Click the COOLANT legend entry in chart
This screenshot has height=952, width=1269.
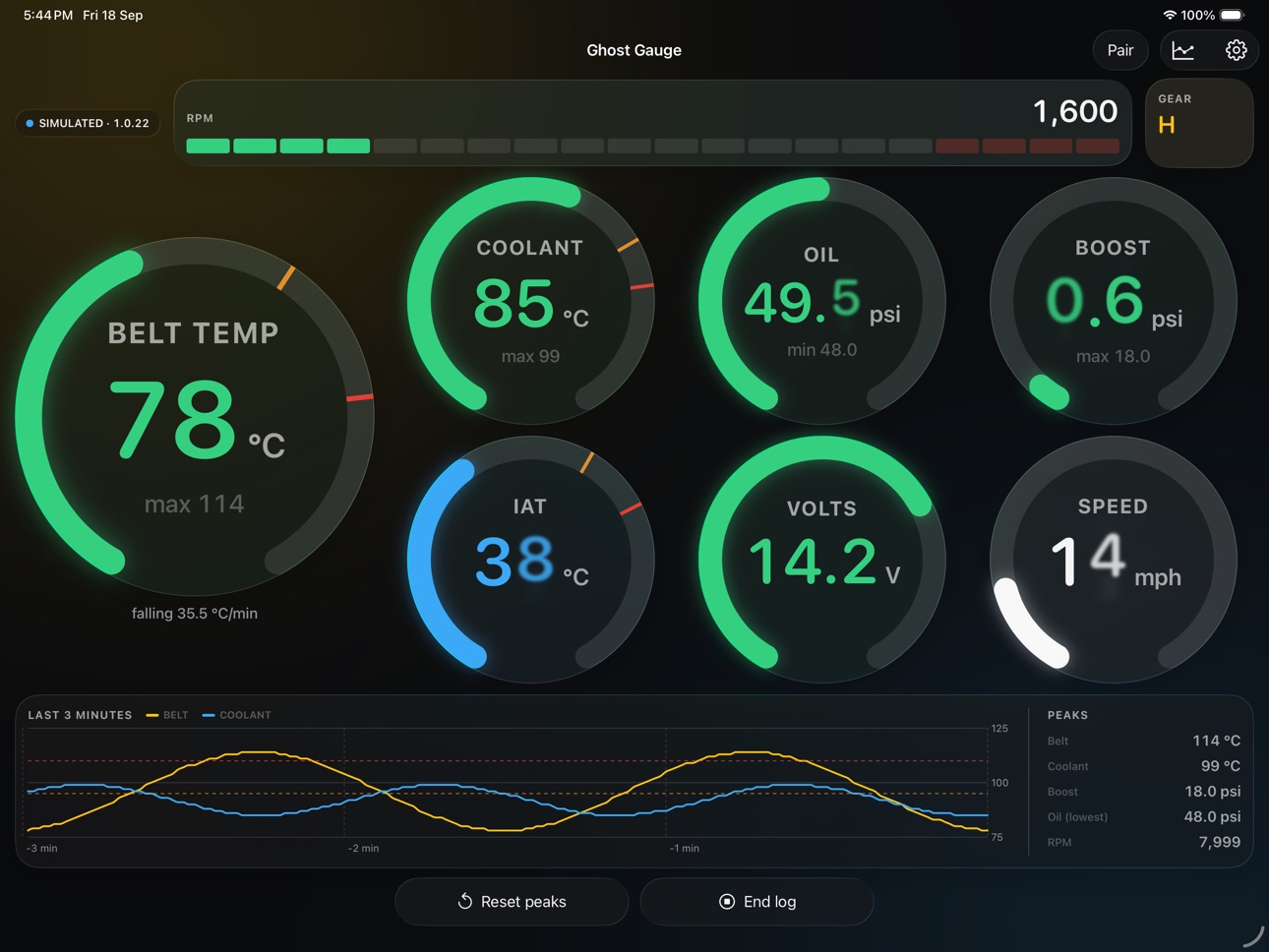click(x=236, y=715)
